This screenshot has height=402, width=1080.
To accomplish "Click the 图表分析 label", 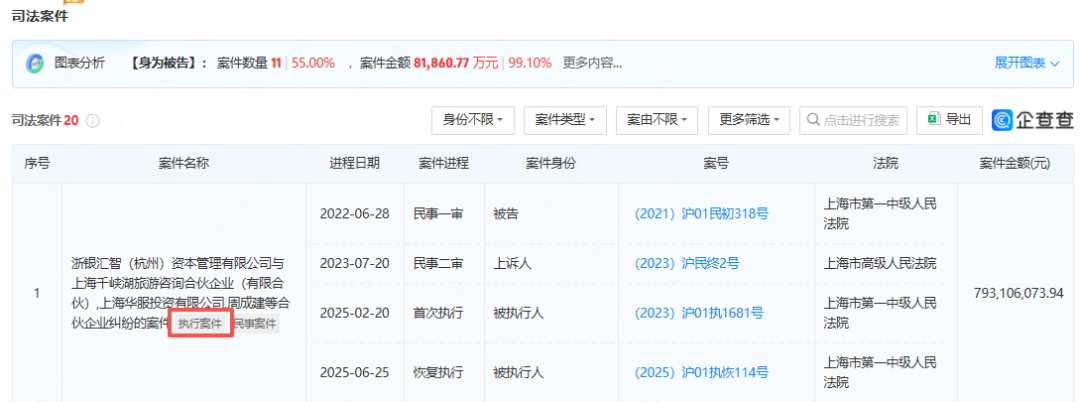I will [80, 63].
